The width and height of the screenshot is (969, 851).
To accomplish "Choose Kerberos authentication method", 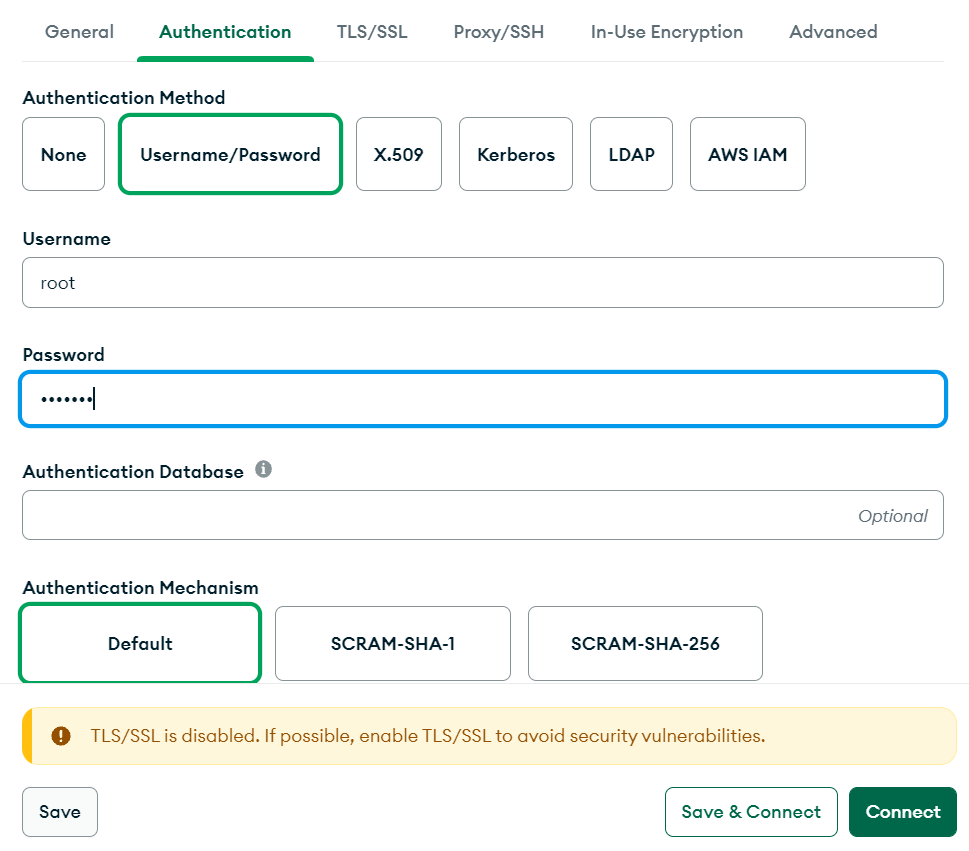I will 515,155.
